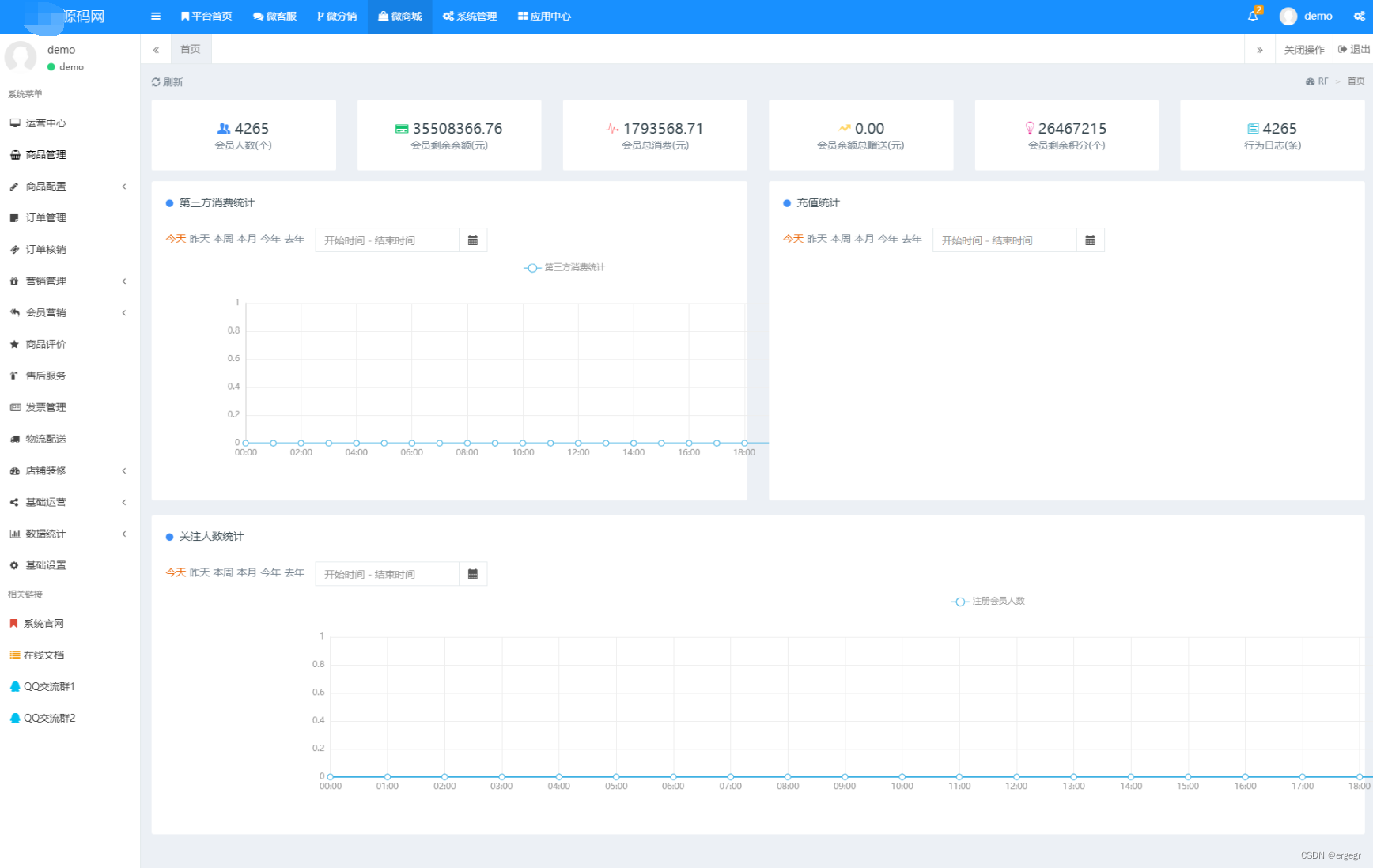Click date range field in 关注人数统计
The height and width of the screenshot is (868, 1373).
(x=387, y=574)
